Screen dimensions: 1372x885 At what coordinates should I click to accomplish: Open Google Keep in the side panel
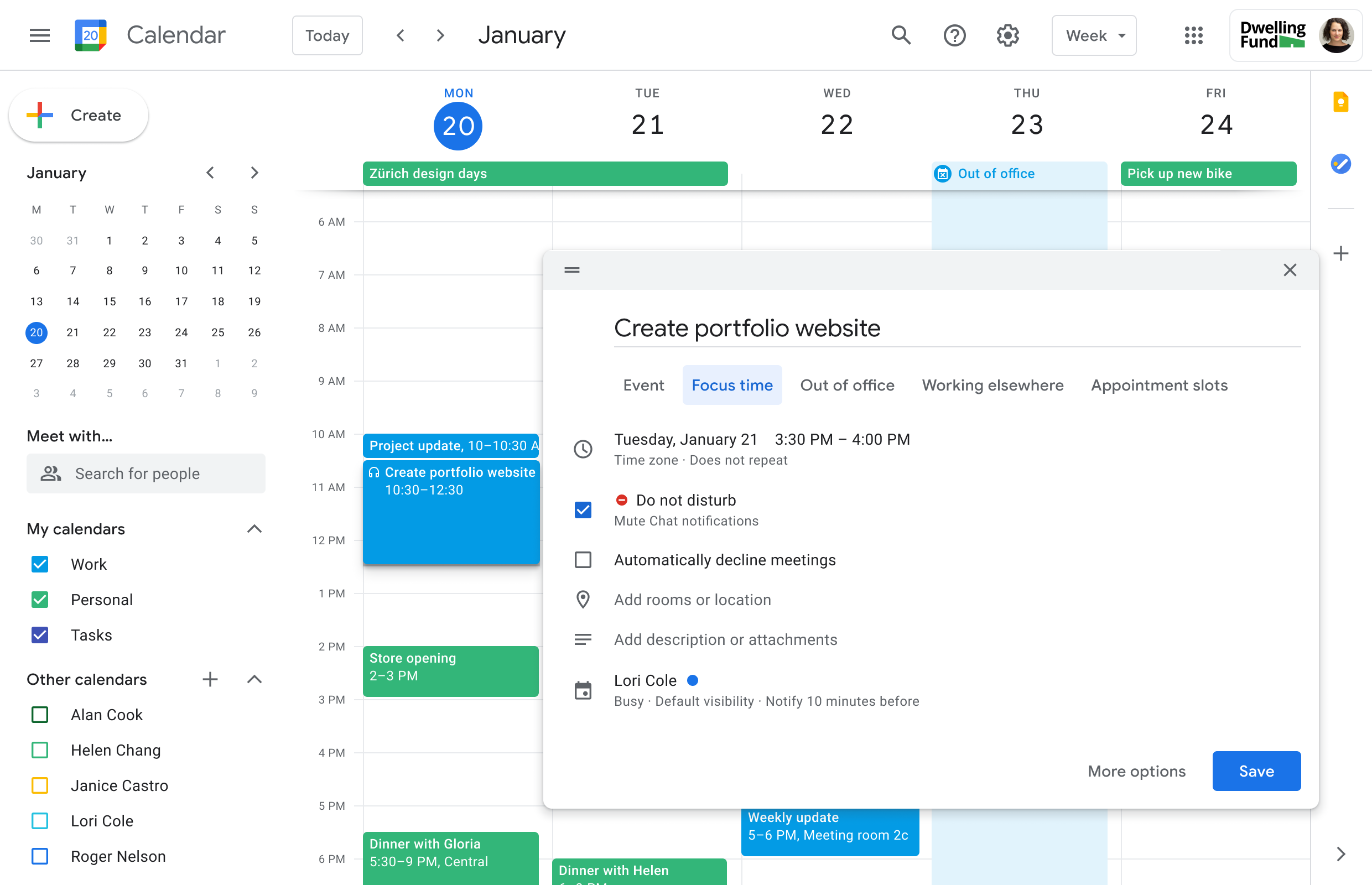pos(1340,102)
